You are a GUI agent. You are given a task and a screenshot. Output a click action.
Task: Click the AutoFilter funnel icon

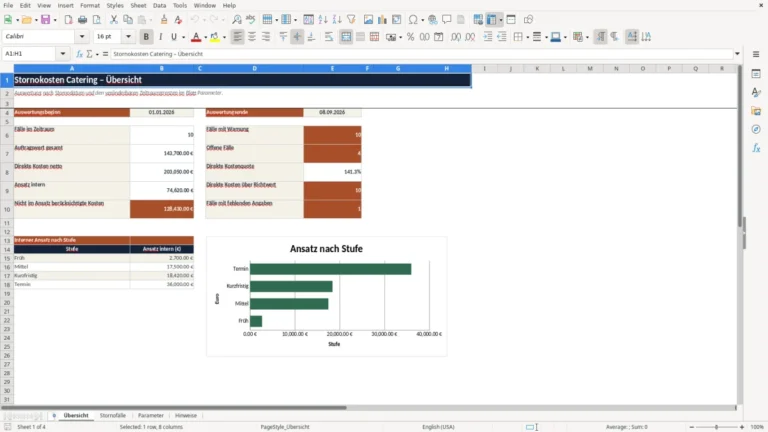351,20
